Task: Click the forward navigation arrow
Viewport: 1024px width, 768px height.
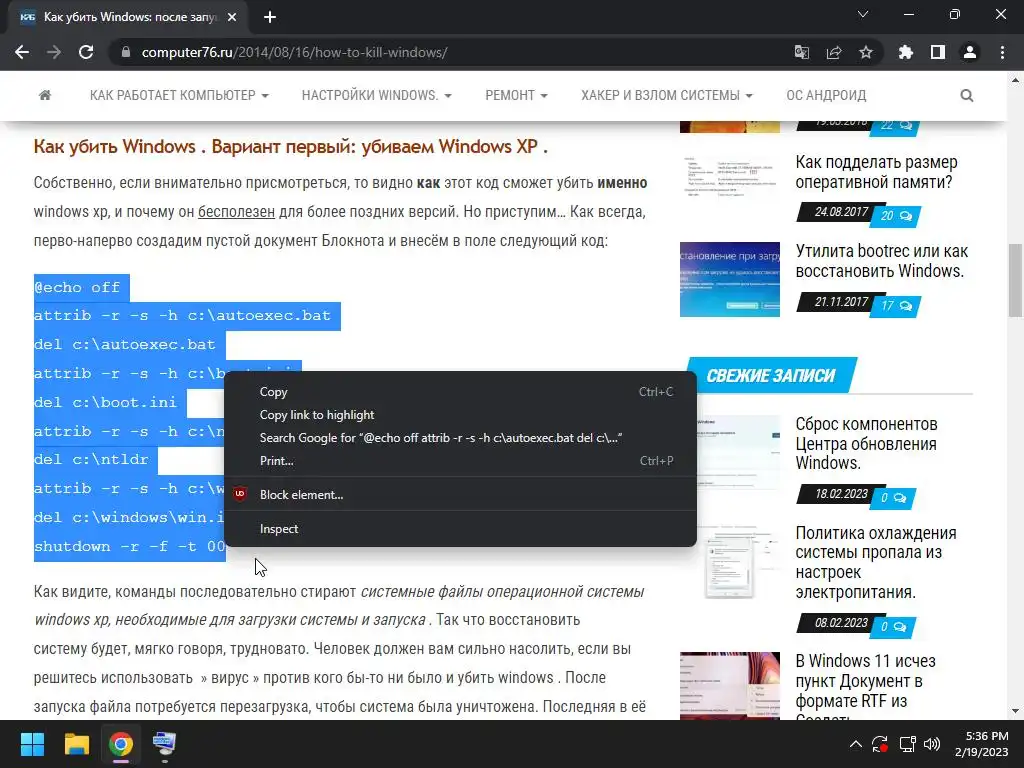Action: pos(54,52)
